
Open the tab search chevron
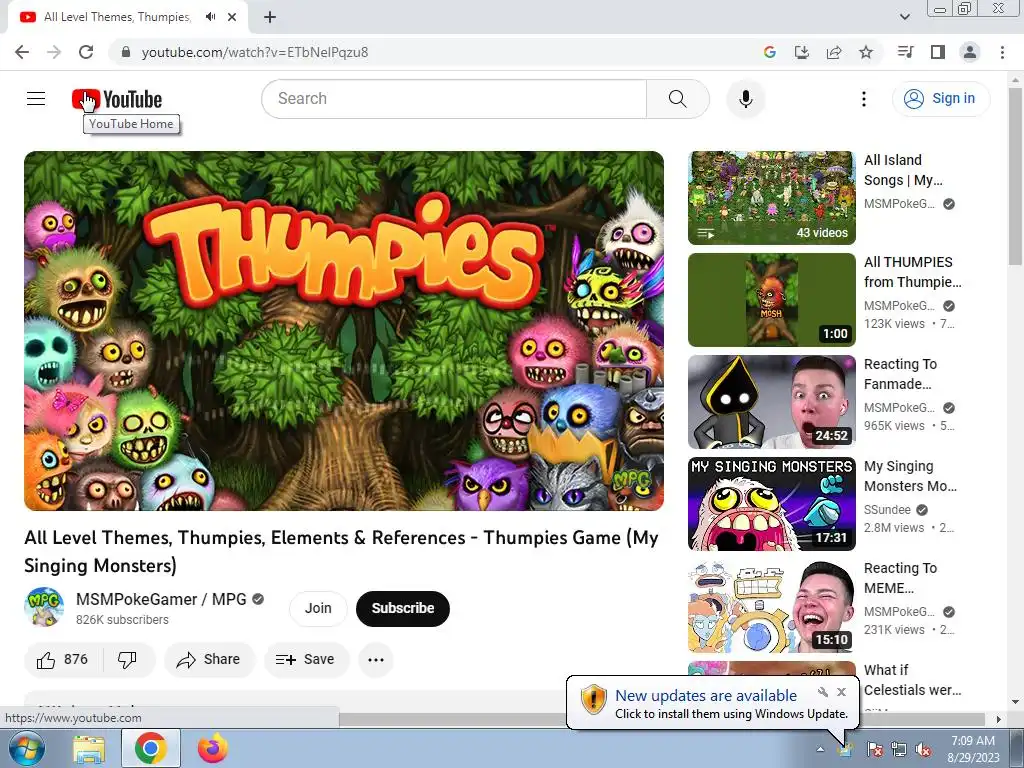pos(904,17)
